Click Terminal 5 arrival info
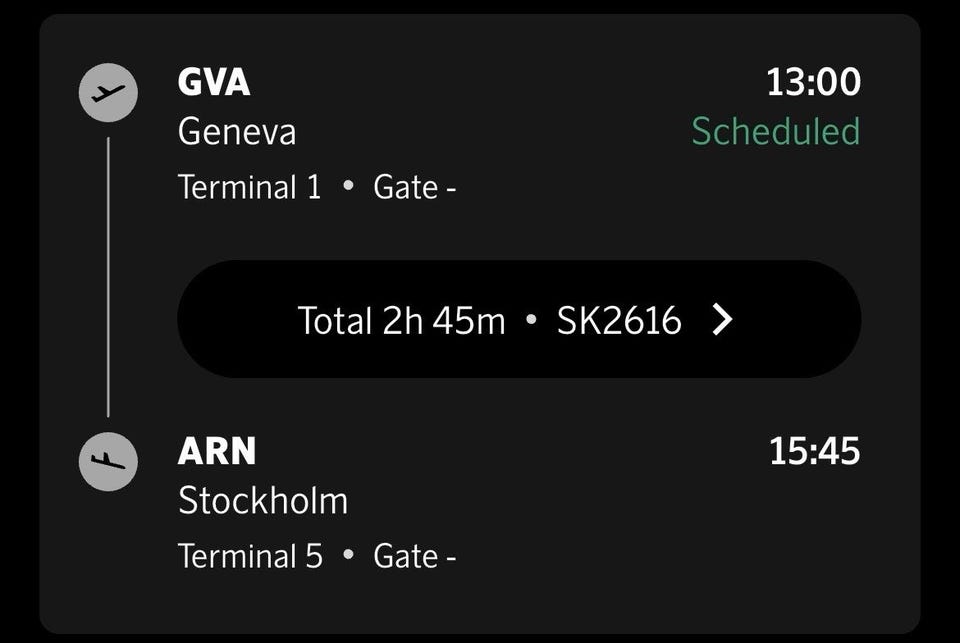Viewport: 960px width, 643px height. pyautogui.click(x=251, y=556)
